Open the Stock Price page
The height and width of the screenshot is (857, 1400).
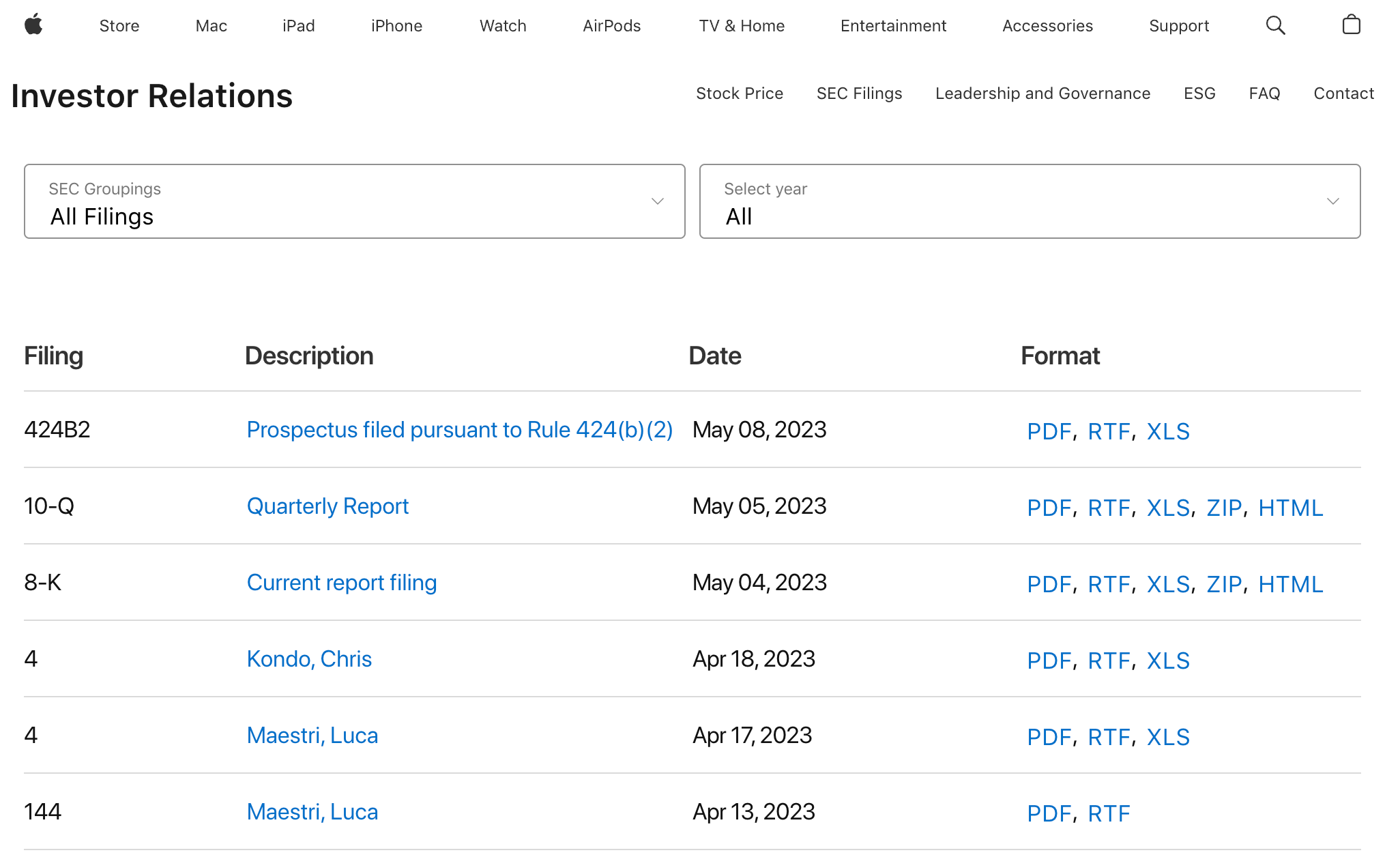pos(739,93)
